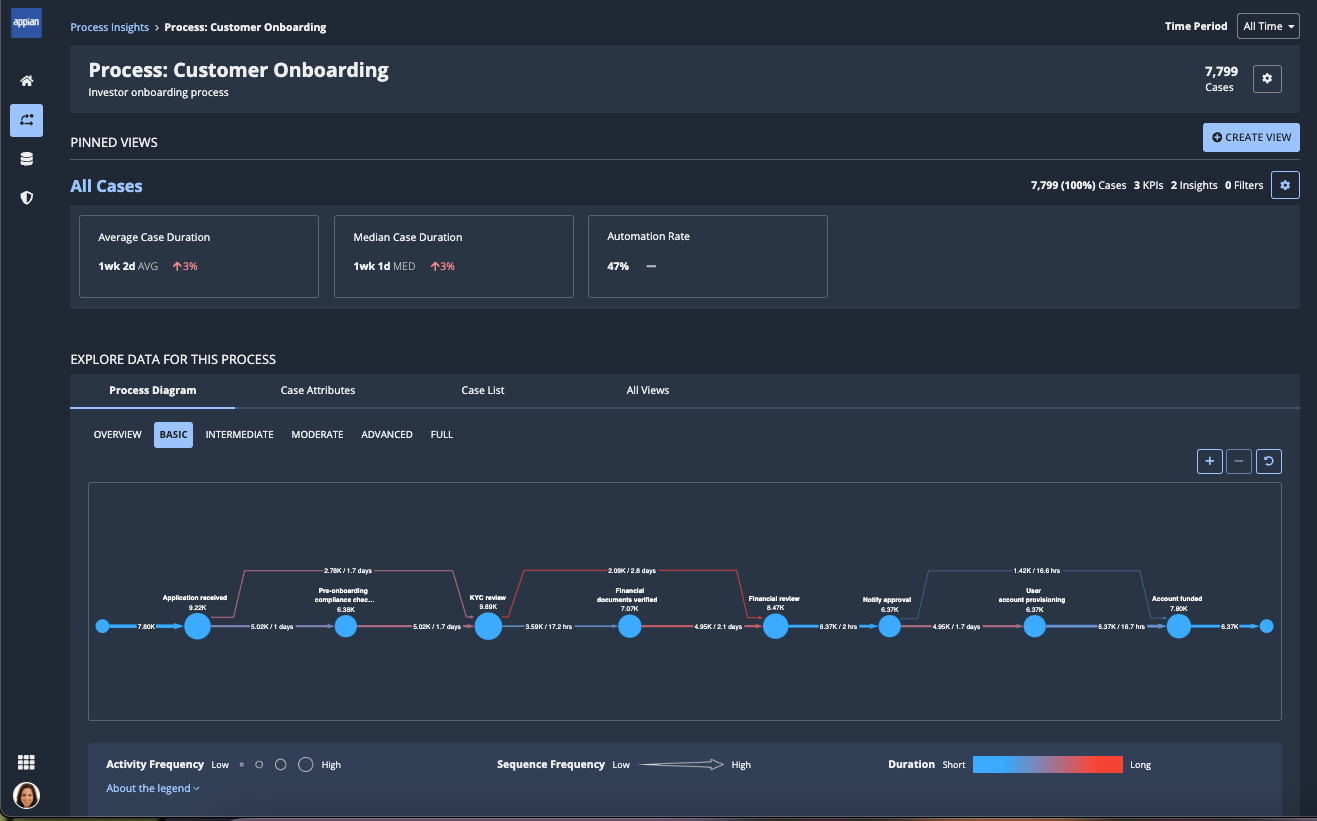Open the All Cases view link
The height and width of the screenshot is (821, 1317).
(x=106, y=186)
